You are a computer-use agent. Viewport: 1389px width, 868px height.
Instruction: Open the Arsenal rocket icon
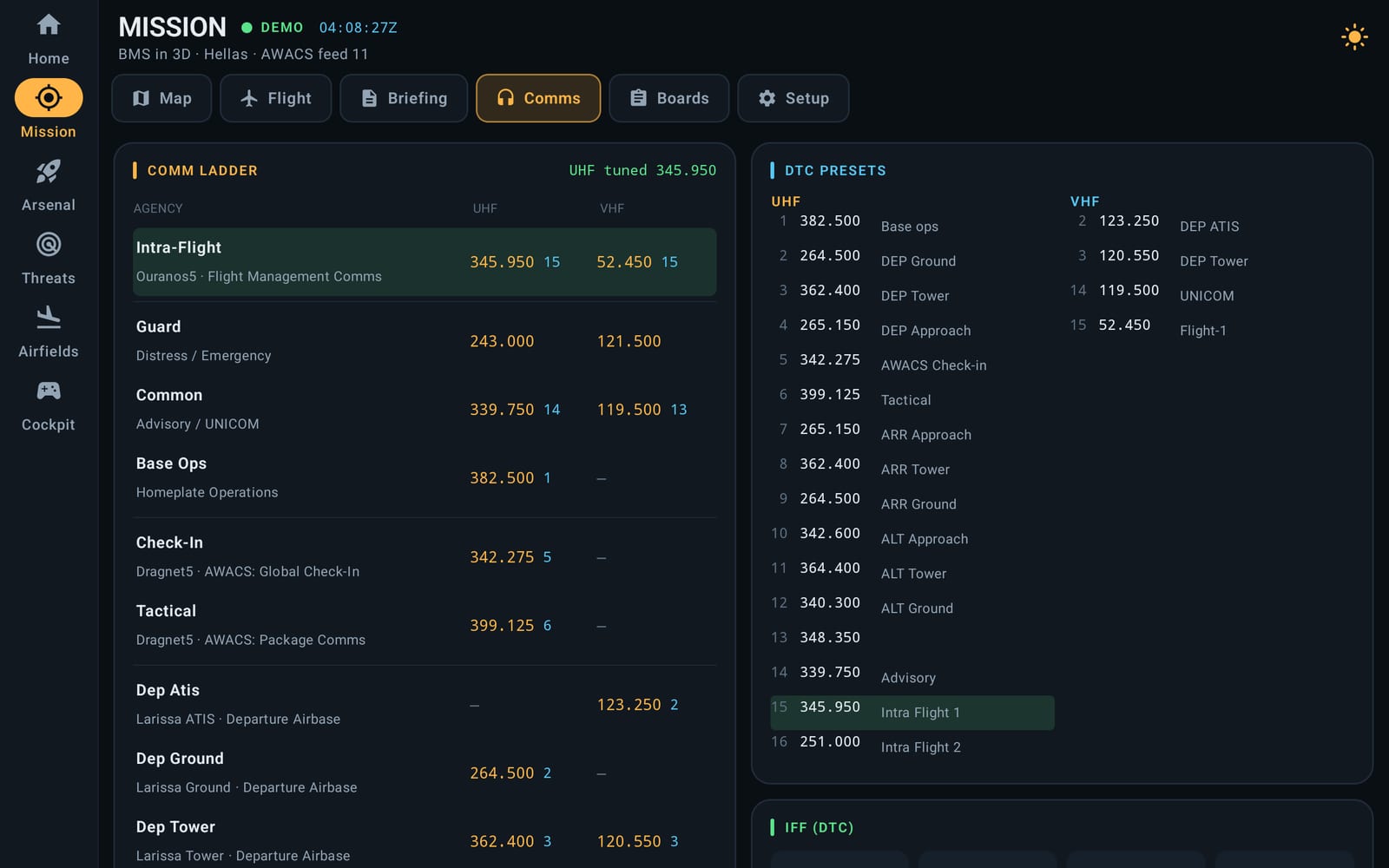[49, 172]
